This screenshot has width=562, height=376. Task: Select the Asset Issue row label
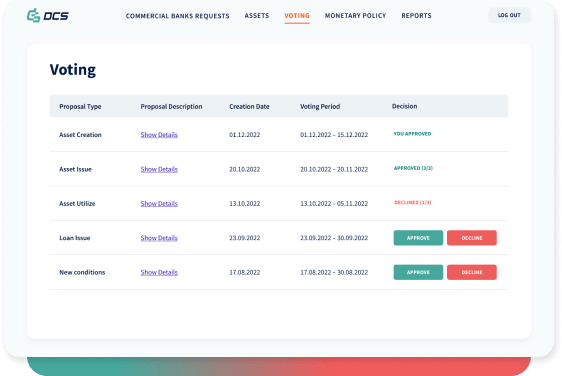click(75, 169)
